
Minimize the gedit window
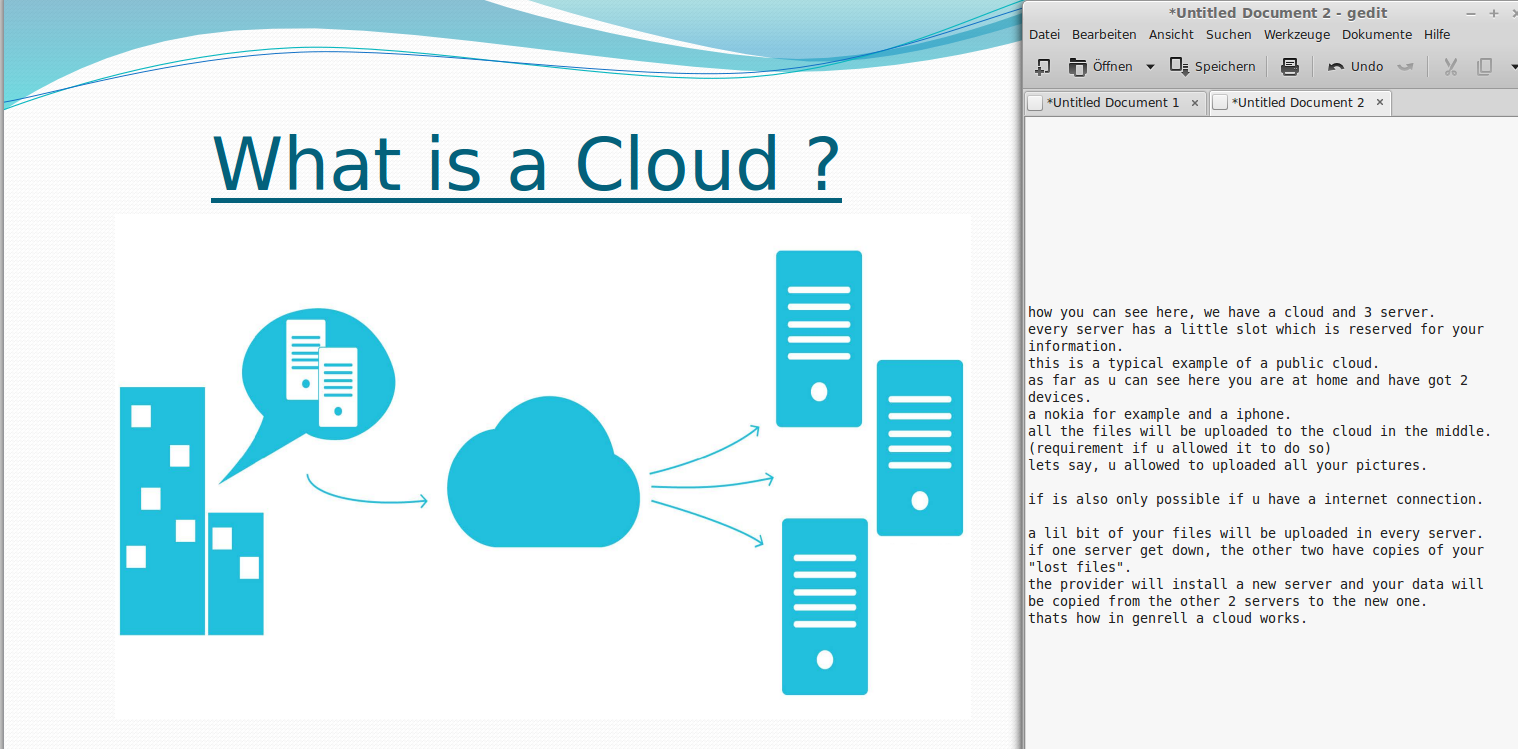pos(1471,13)
